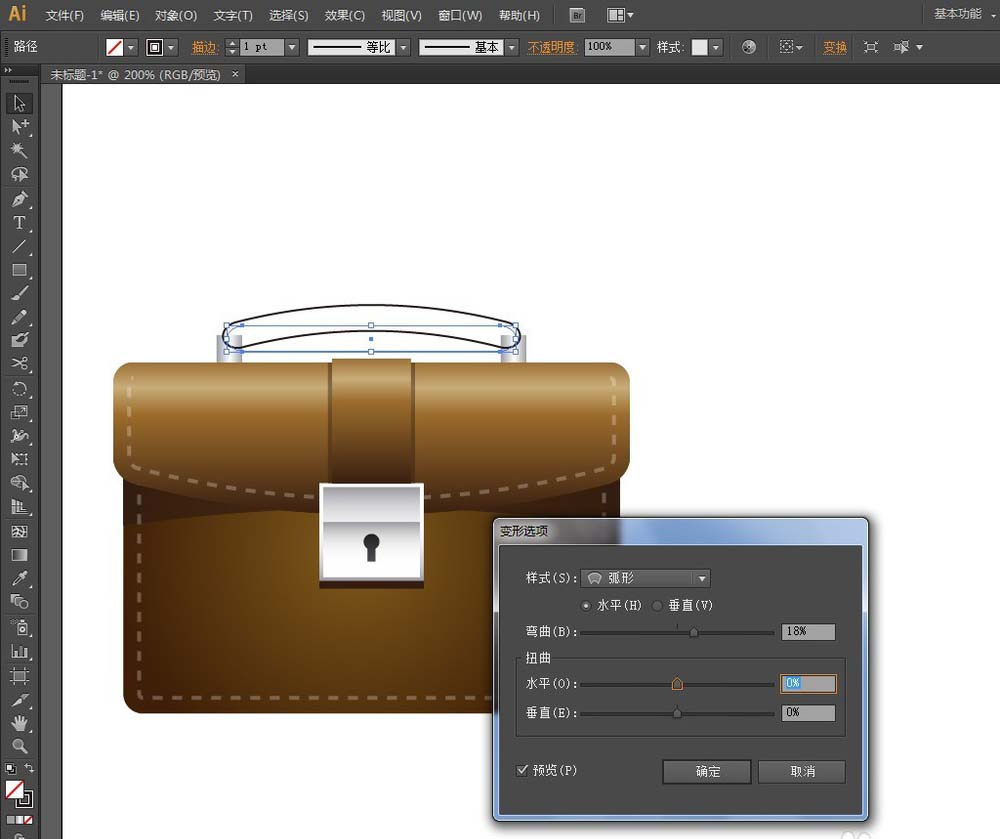Open the arrange documents dropdown

point(620,15)
